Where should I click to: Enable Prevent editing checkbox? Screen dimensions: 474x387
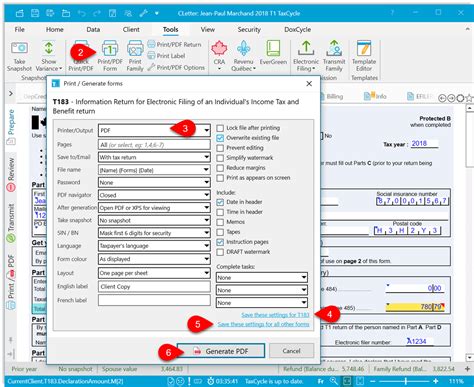pyautogui.click(x=220, y=148)
